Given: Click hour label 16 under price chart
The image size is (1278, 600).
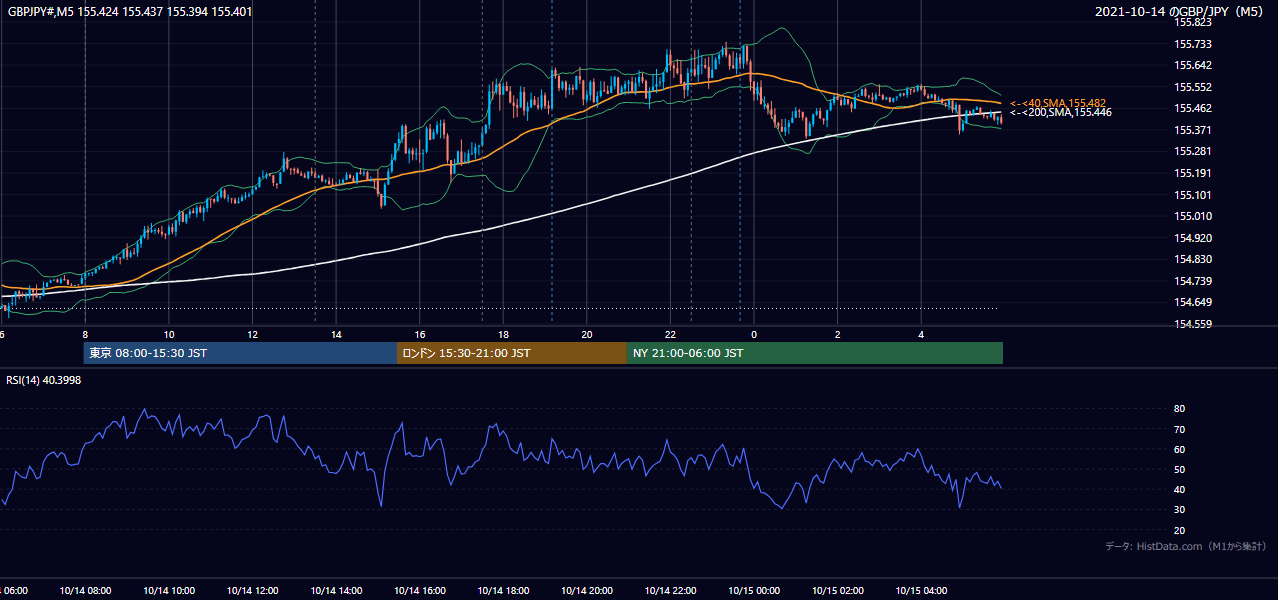Looking at the screenshot, I should (x=420, y=334).
